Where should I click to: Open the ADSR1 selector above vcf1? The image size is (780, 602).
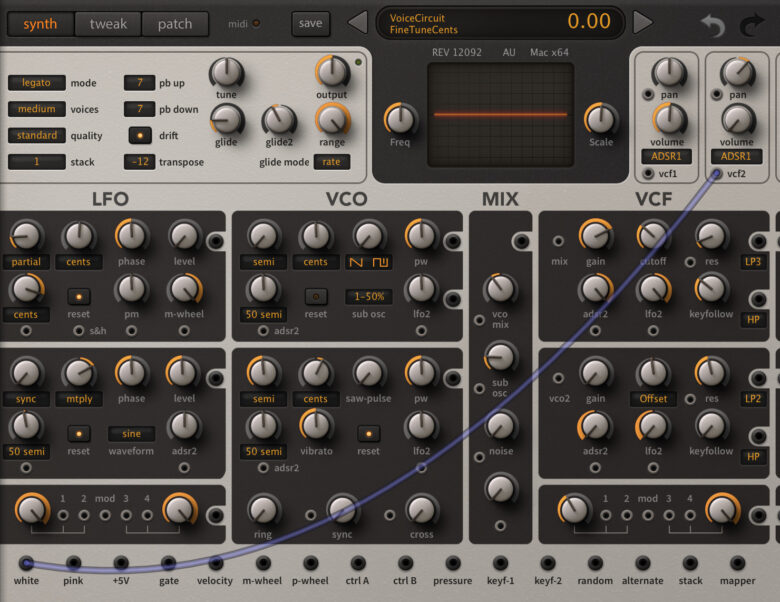click(x=667, y=156)
